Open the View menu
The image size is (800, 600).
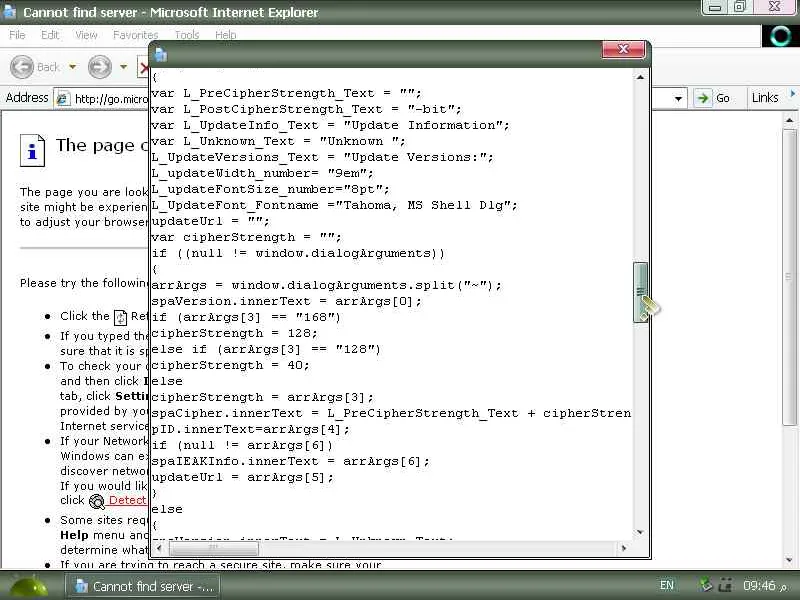click(86, 35)
